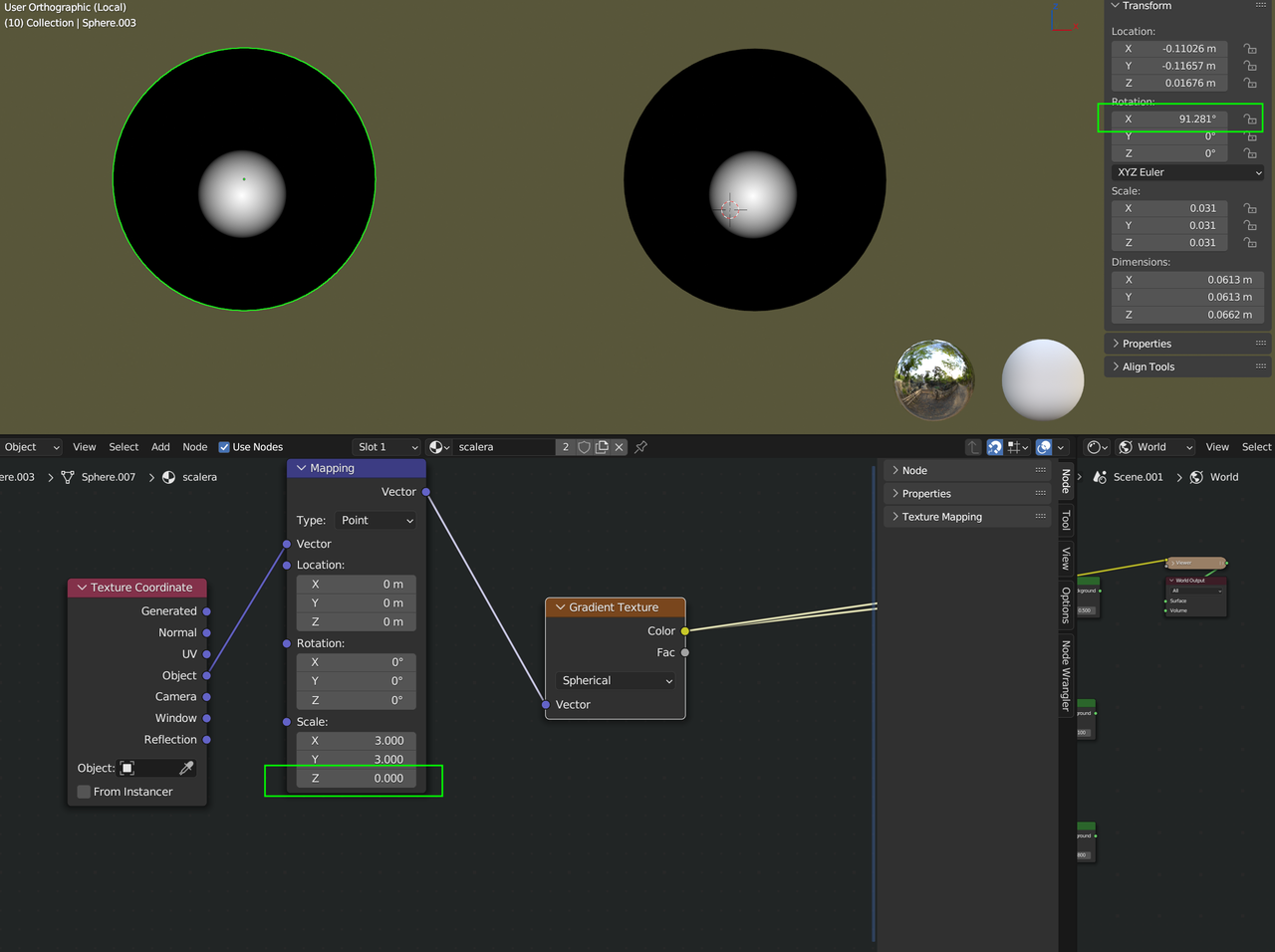The height and width of the screenshot is (952, 1275).
Task: Click the eyedropper in Texture Coordinate node
Action: coord(186,768)
